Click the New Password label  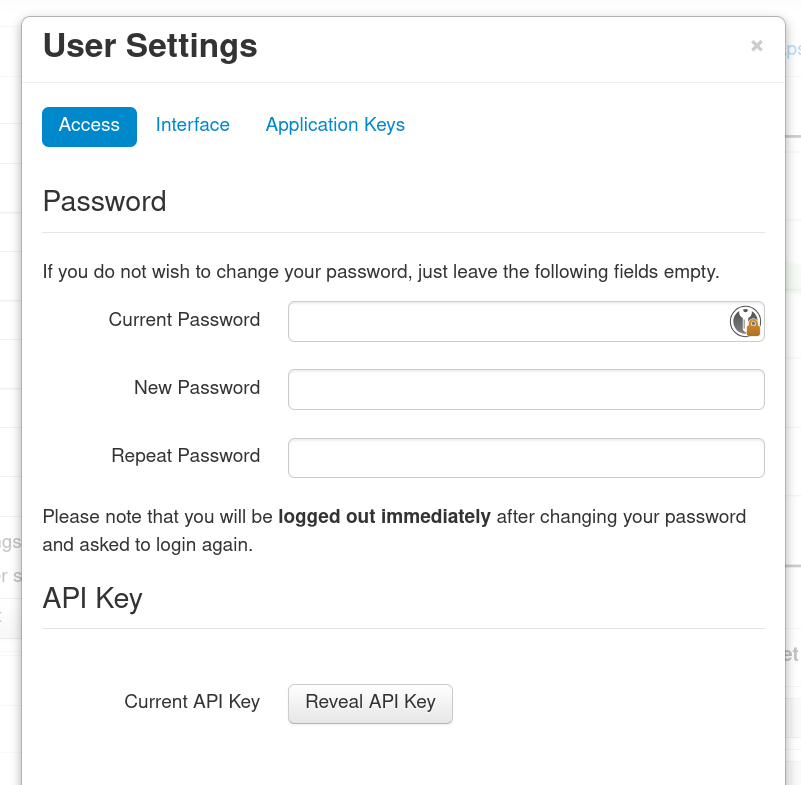196,388
